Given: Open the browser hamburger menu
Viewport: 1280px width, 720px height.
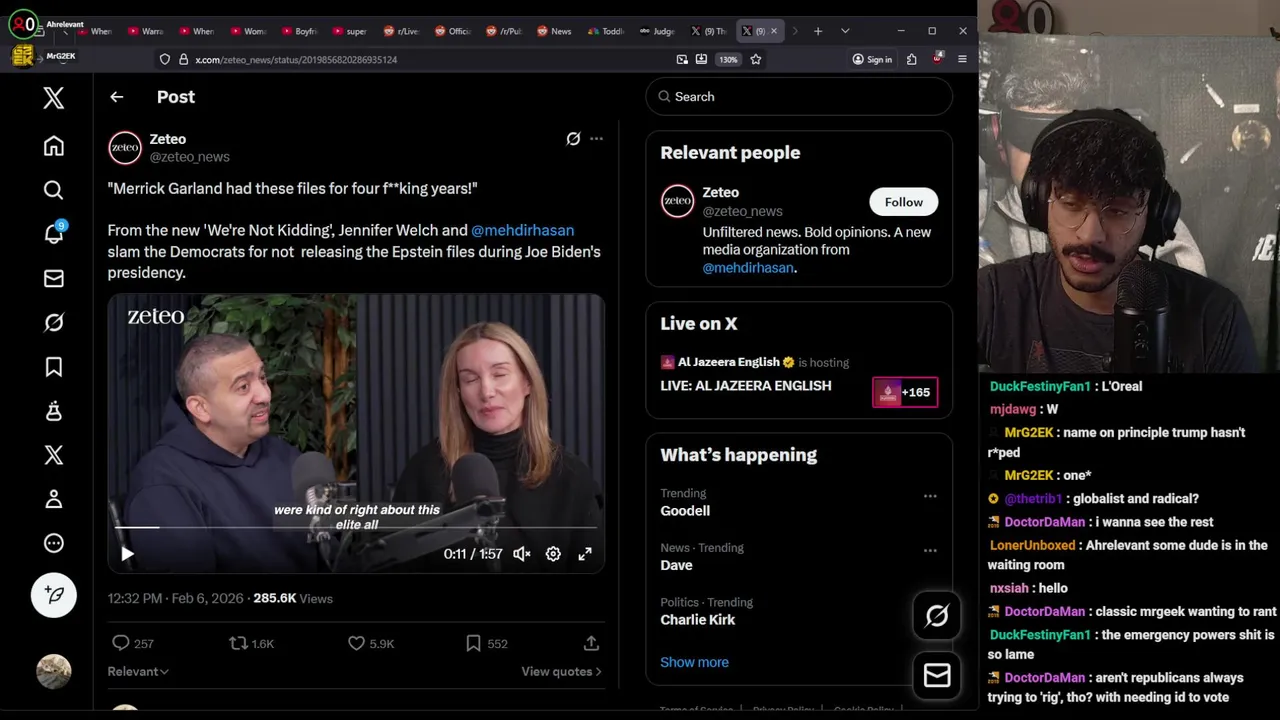Looking at the screenshot, I should (962, 60).
